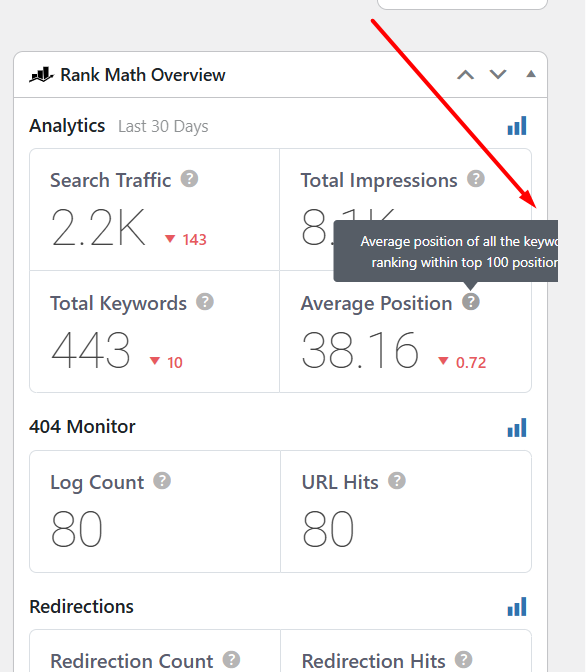Image resolution: width=586 pixels, height=672 pixels.
Task: Click the Average position tooltip
Action: click(446, 251)
